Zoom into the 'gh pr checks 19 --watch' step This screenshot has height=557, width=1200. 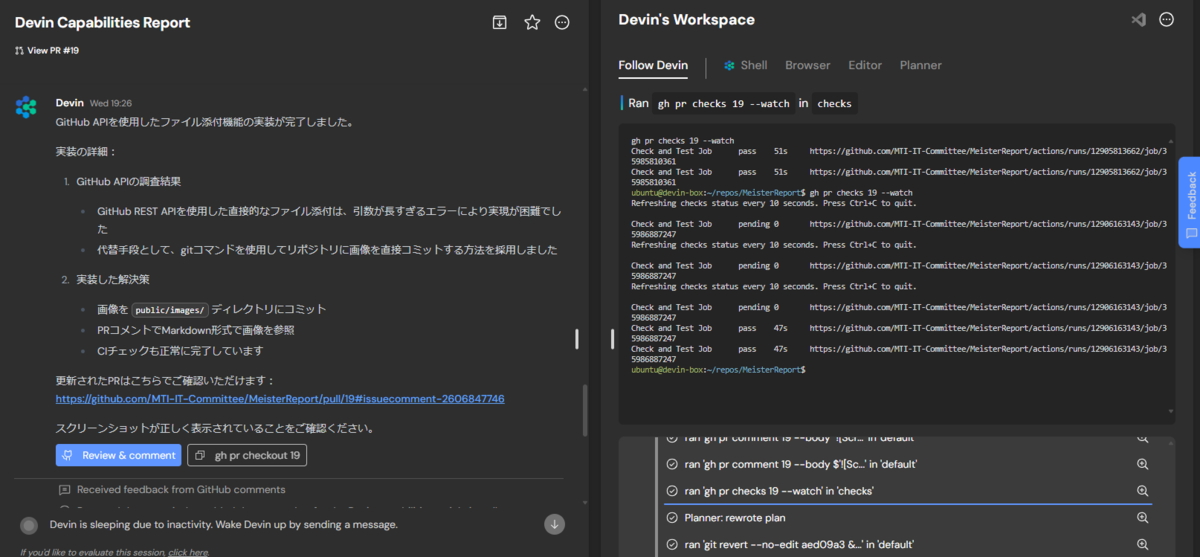[x=1142, y=491]
